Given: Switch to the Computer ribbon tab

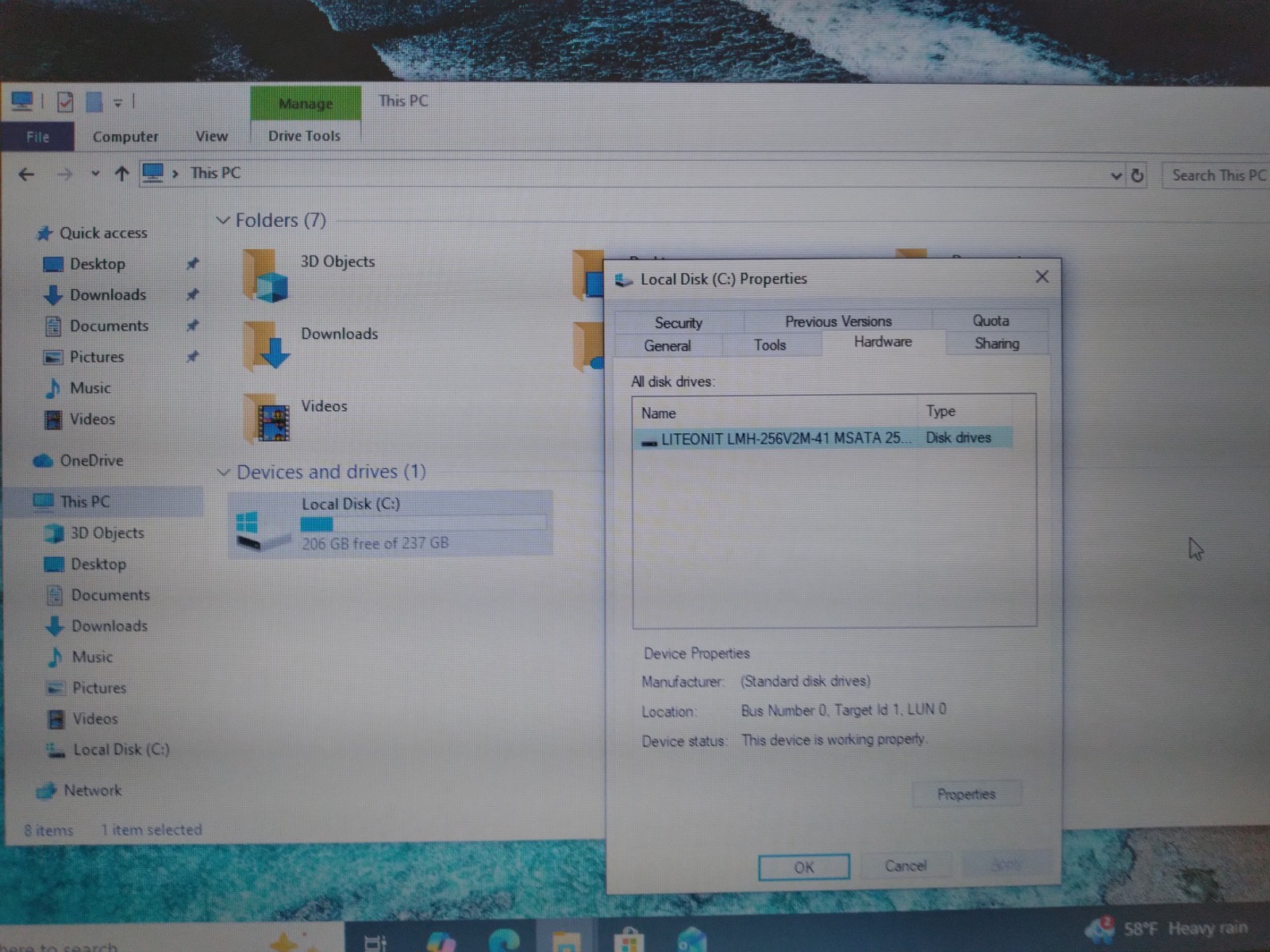Looking at the screenshot, I should (x=125, y=136).
